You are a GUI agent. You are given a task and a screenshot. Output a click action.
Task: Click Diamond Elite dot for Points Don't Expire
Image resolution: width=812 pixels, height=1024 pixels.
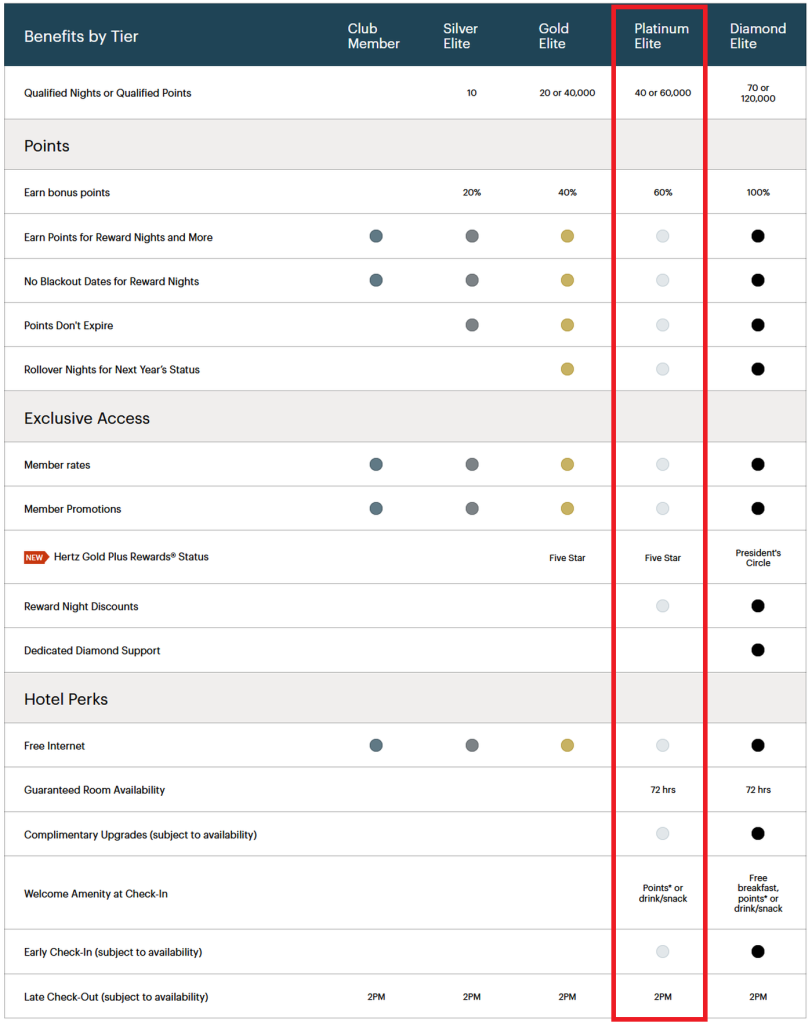click(x=758, y=325)
